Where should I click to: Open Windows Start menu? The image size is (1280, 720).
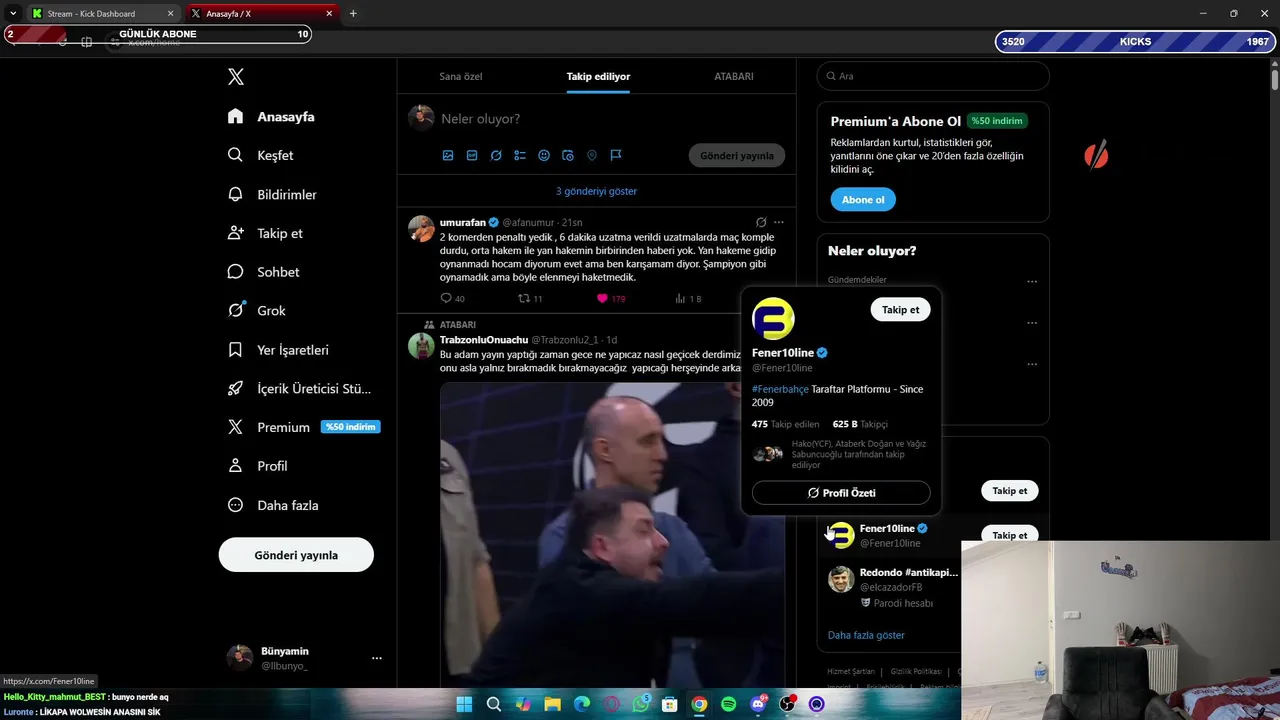464,704
